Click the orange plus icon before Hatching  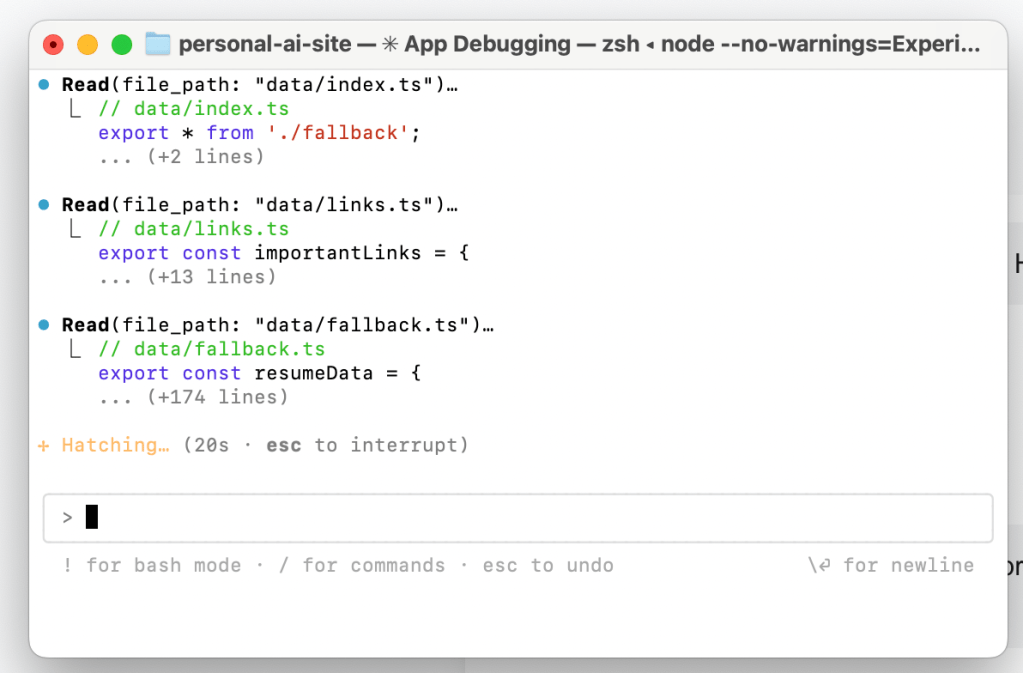click(x=43, y=445)
